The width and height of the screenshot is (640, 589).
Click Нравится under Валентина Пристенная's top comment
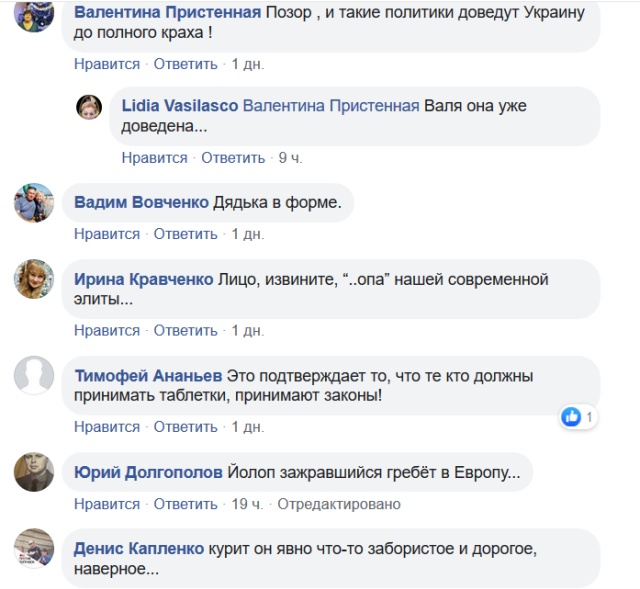[107, 64]
